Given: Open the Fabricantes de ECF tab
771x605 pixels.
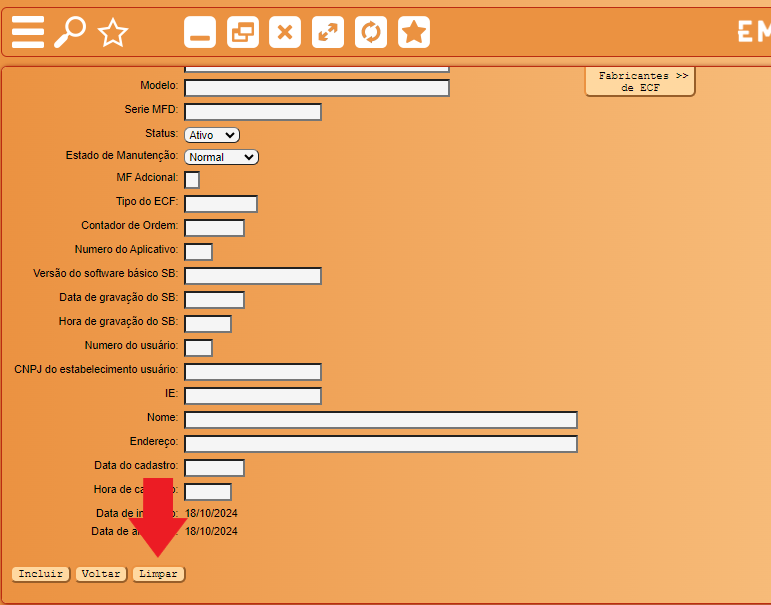Looking at the screenshot, I should [640, 82].
